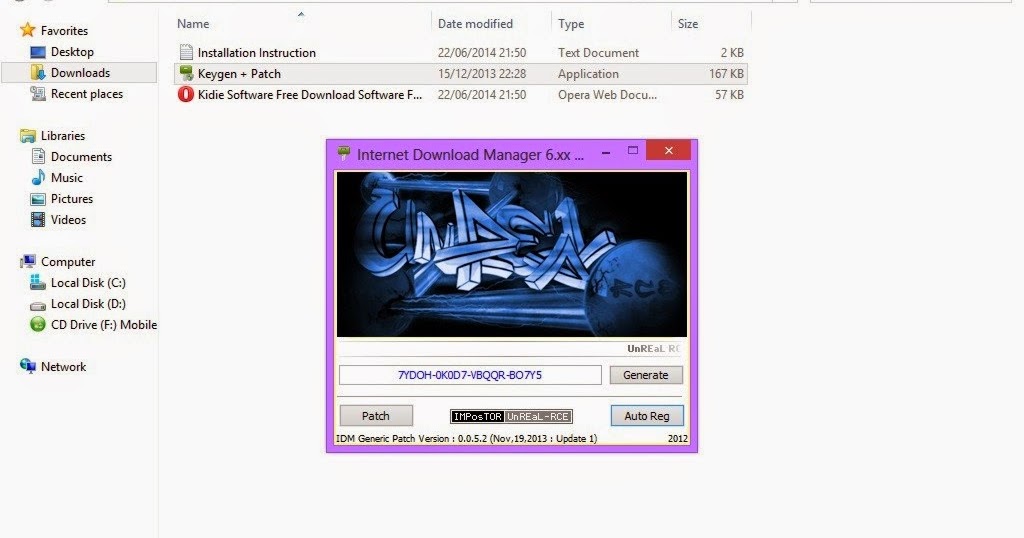1024x538 pixels.
Task: Click the green CD Drive (F:) icon
Action: click(x=38, y=324)
